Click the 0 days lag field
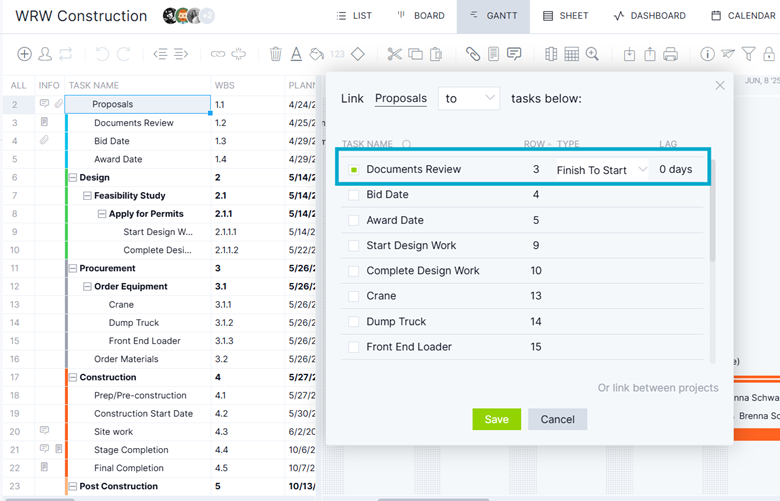The image size is (780, 501). 675,170
